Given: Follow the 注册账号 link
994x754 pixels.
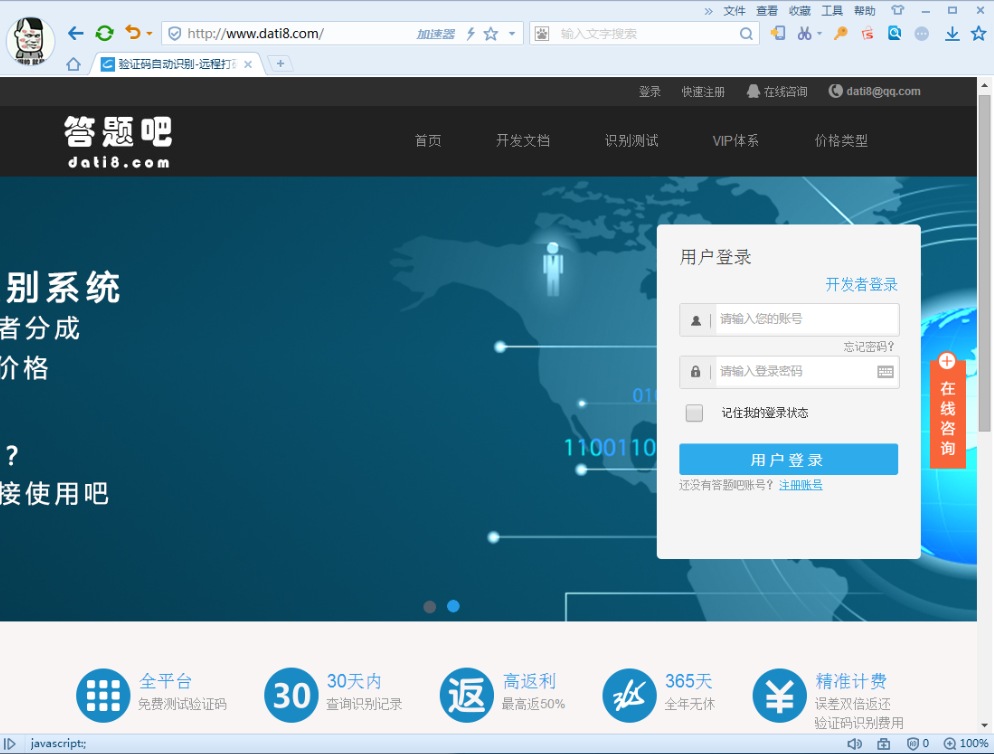Looking at the screenshot, I should 800,485.
